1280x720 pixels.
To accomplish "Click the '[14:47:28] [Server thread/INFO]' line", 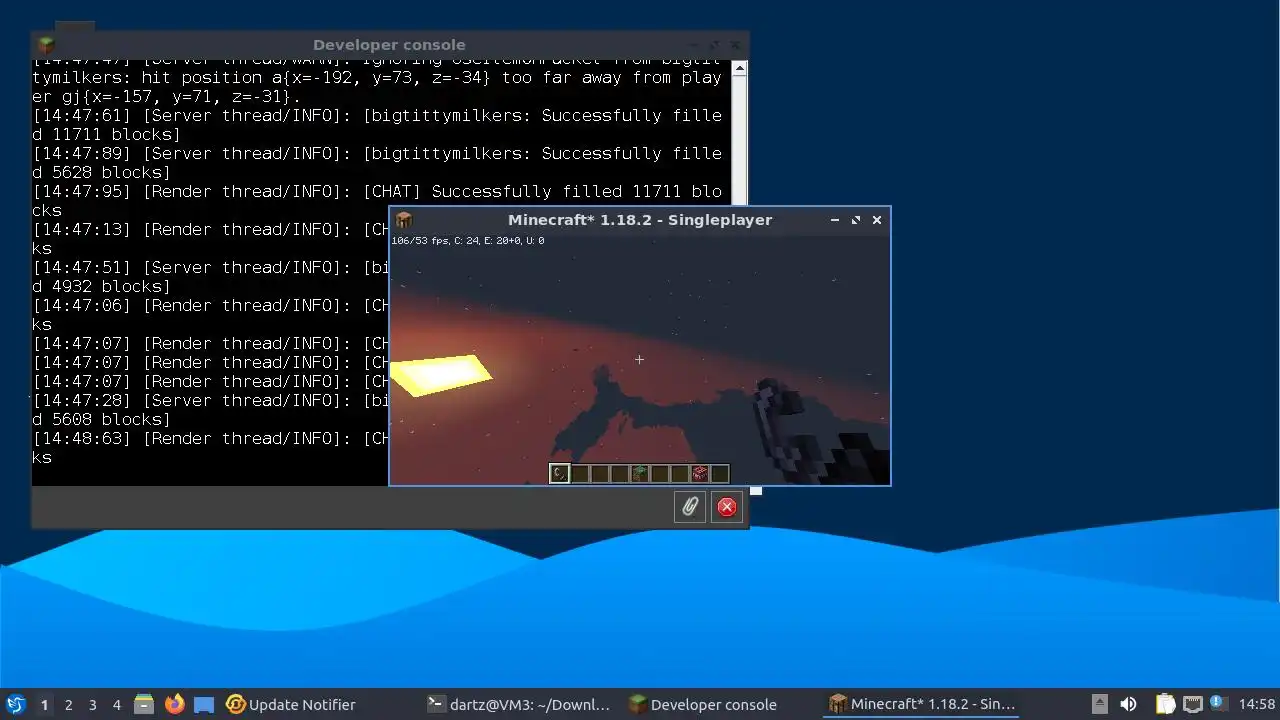I will coord(192,400).
